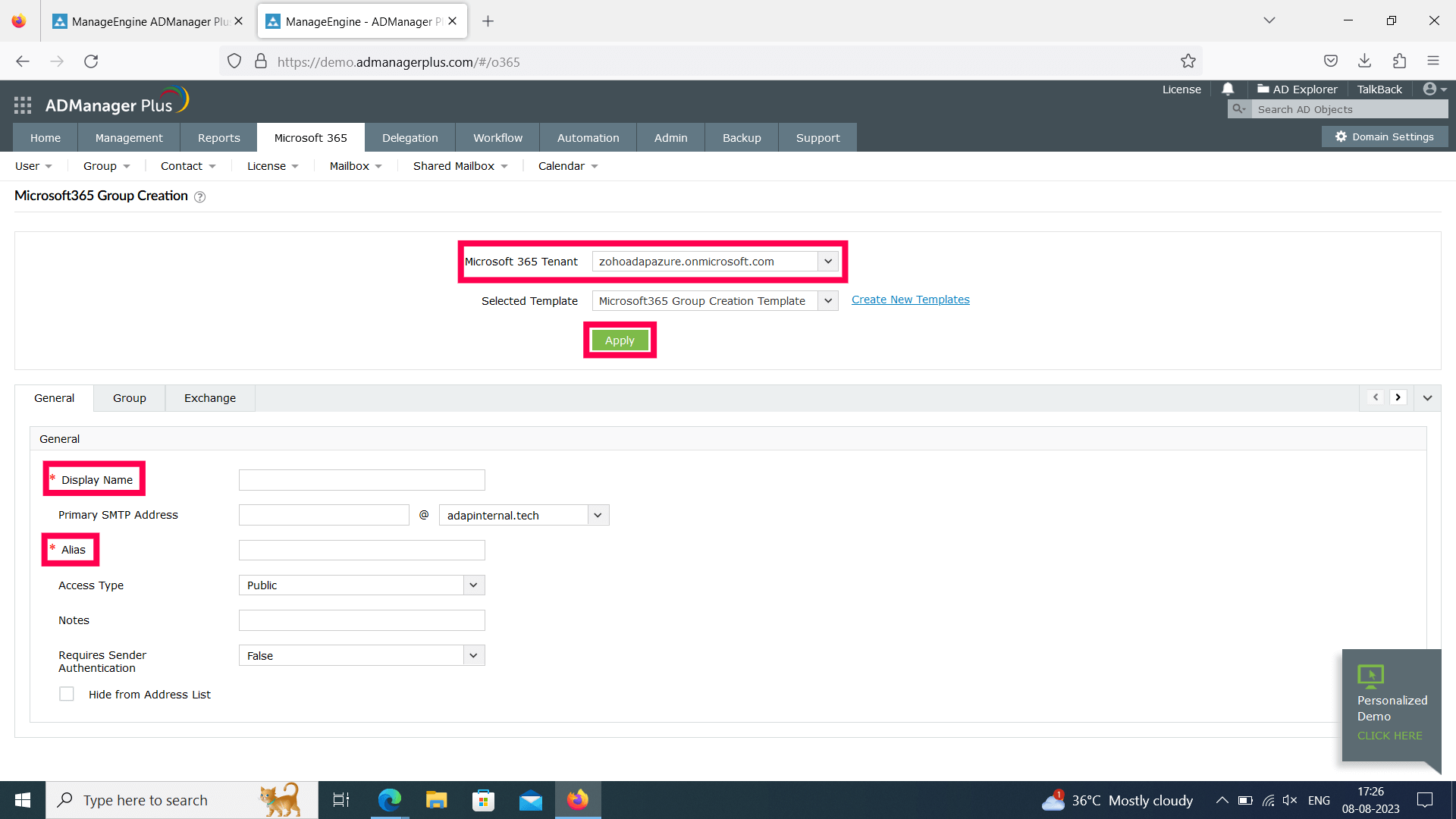Image resolution: width=1456 pixels, height=819 pixels.
Task: Click the next tab scroll arrow
Action: click(x=1398, y=397)
